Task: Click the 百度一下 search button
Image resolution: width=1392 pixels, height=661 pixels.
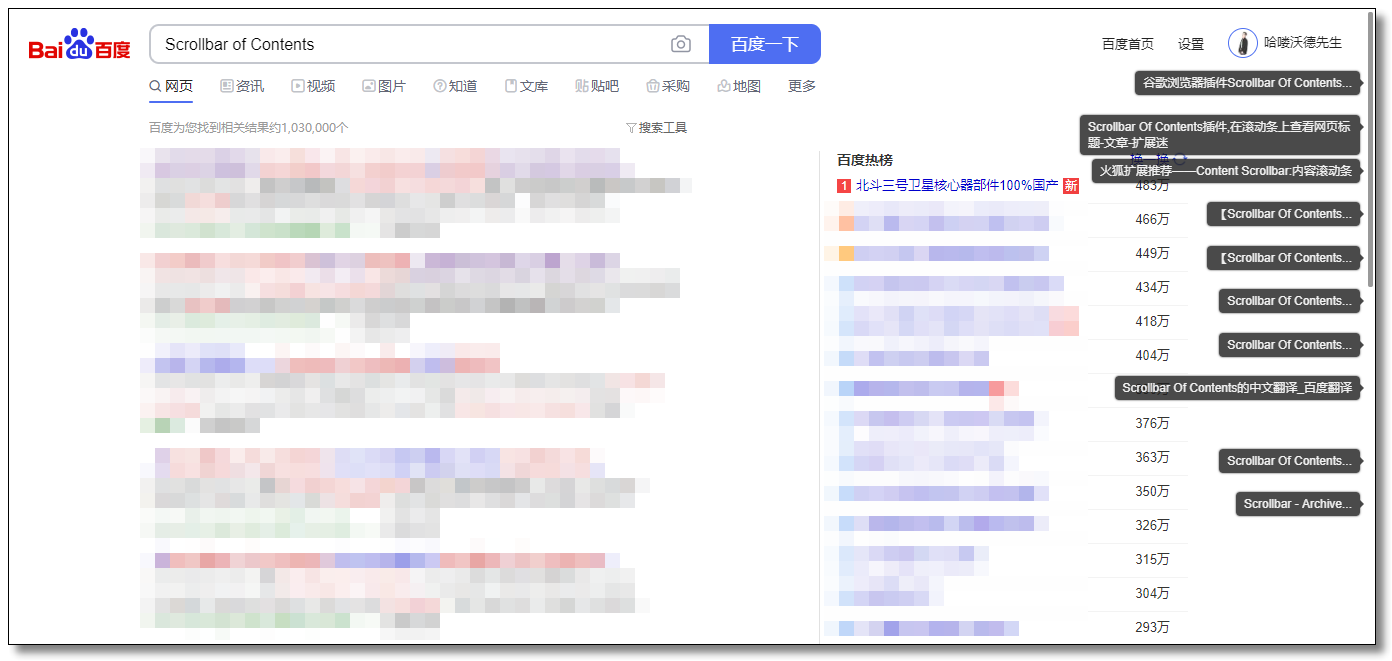Action: tap(765, 44)
